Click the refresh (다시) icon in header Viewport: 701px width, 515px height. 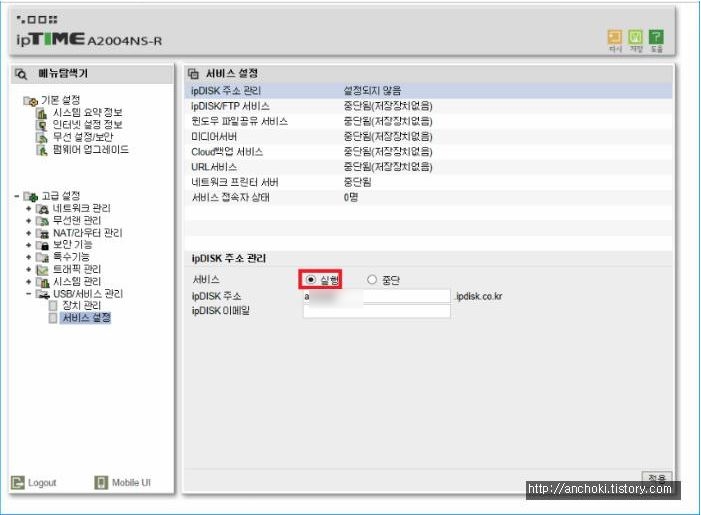tap(615, 38)
